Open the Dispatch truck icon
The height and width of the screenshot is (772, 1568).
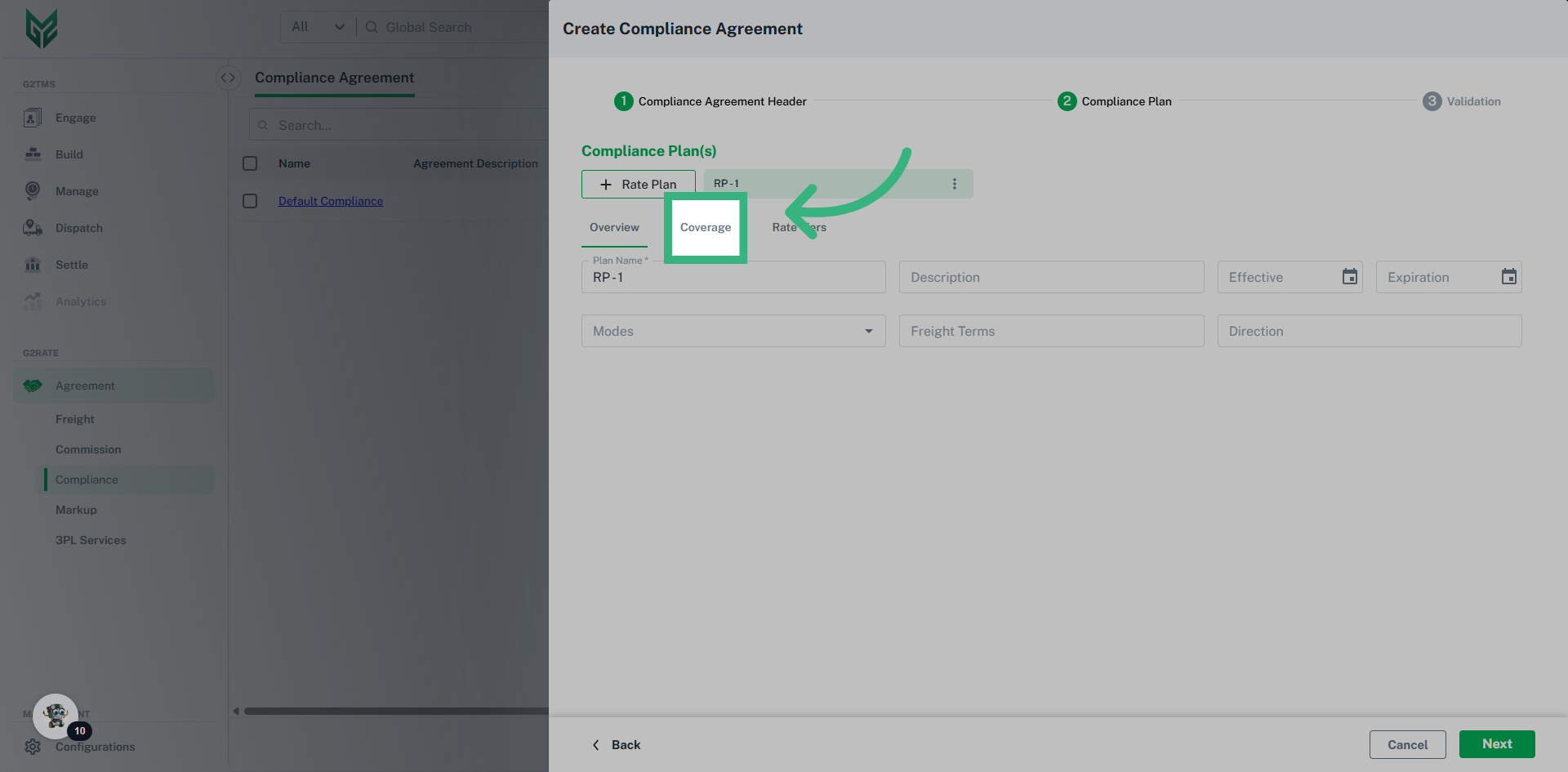coord(33,228)
